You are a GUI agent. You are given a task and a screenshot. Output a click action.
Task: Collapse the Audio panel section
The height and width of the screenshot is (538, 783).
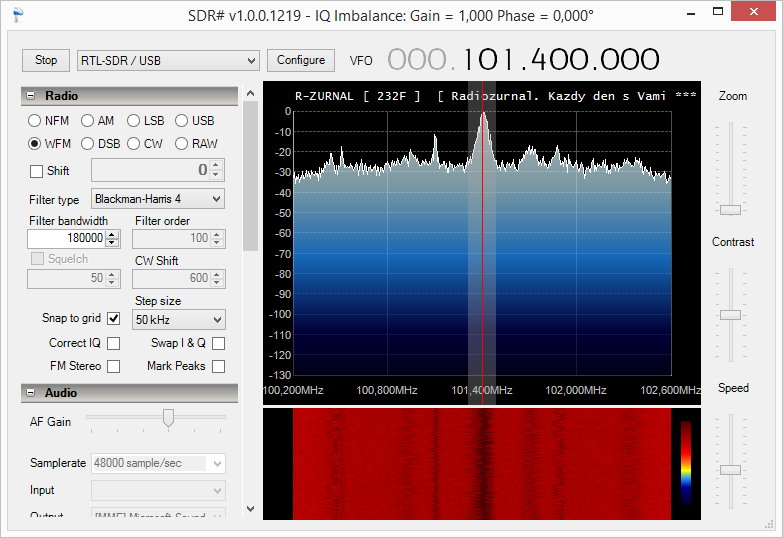[x=31, y=393]
